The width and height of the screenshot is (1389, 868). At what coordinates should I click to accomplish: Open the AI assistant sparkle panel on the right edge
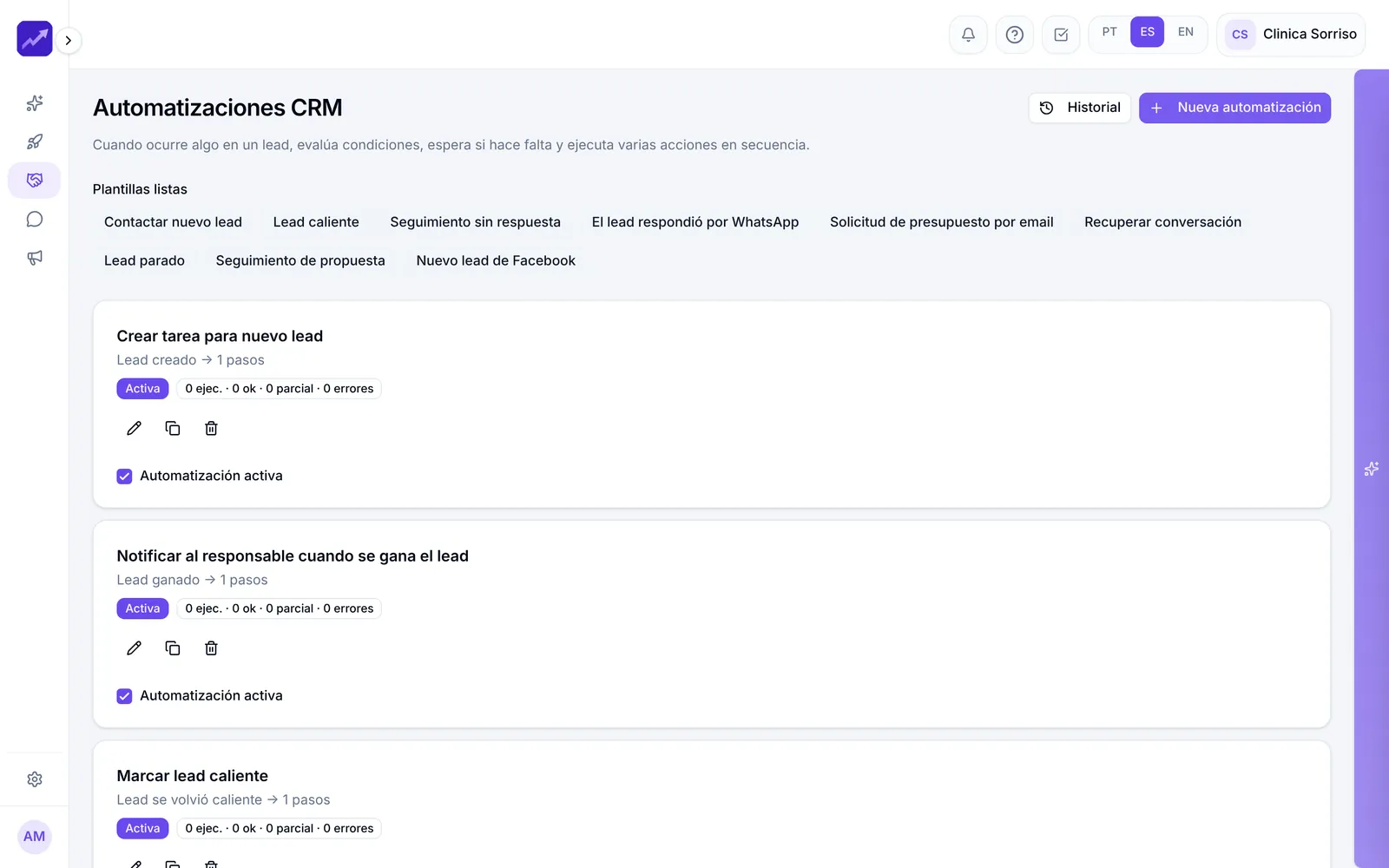point(1372,469)
